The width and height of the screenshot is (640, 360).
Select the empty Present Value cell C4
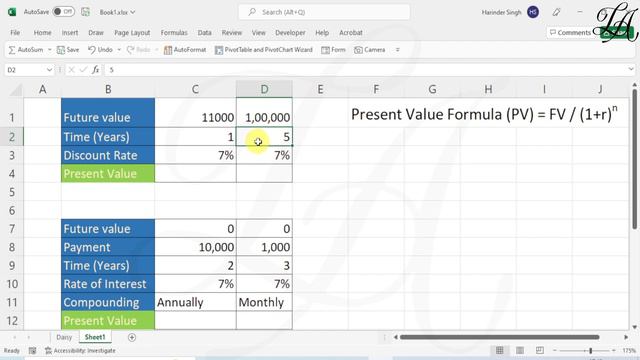[x=195, y=174]
